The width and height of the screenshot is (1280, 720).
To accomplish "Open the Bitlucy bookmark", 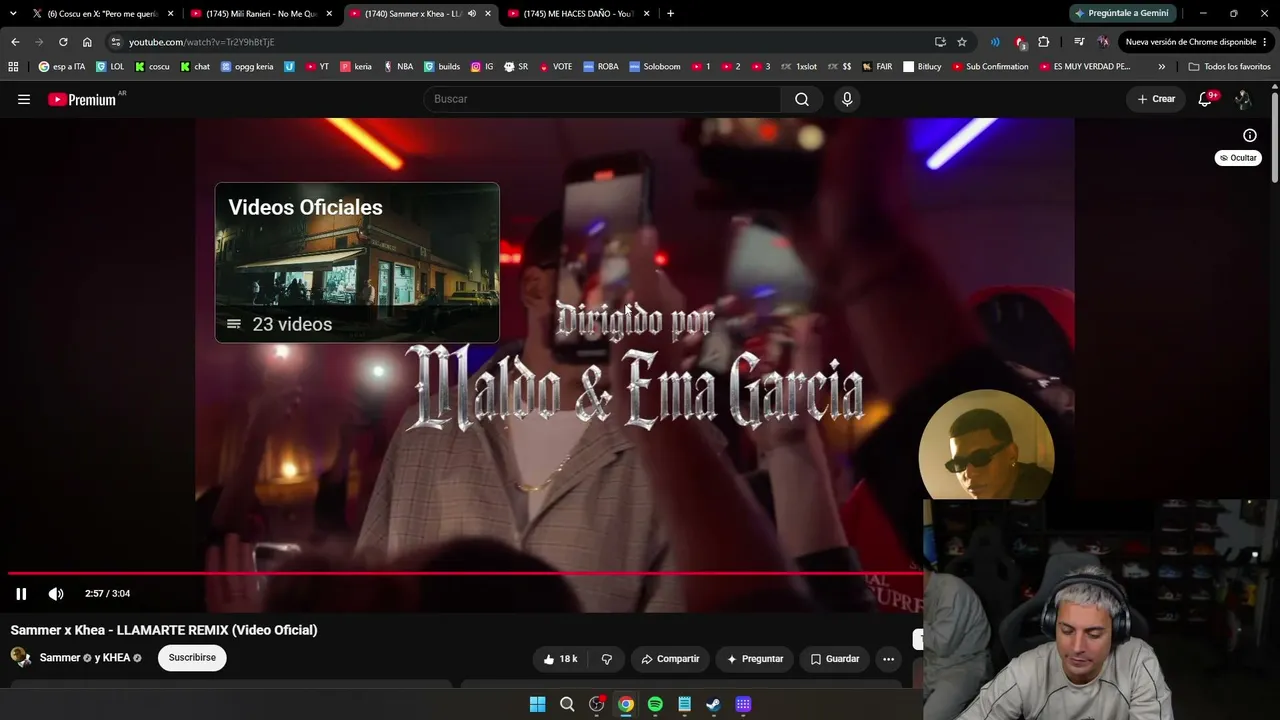I will (x=922, y=66).
